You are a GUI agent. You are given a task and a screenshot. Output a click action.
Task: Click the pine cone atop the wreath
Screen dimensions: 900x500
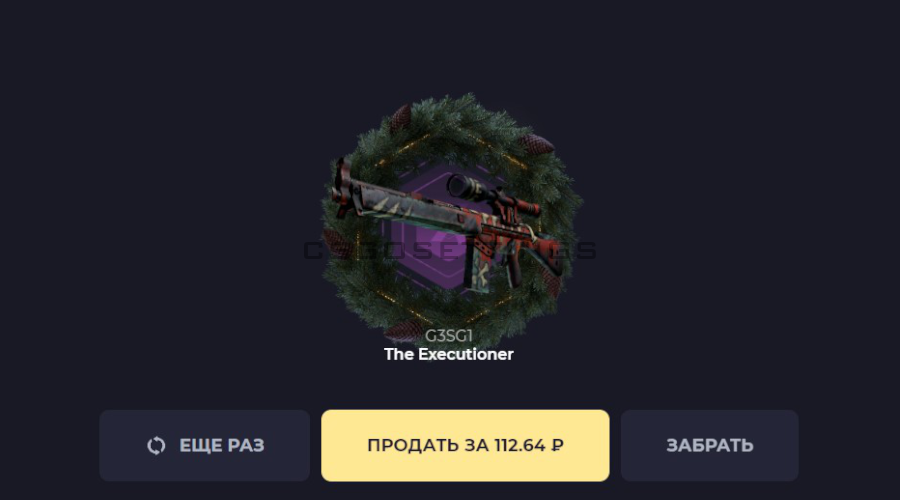coord(401,119)
